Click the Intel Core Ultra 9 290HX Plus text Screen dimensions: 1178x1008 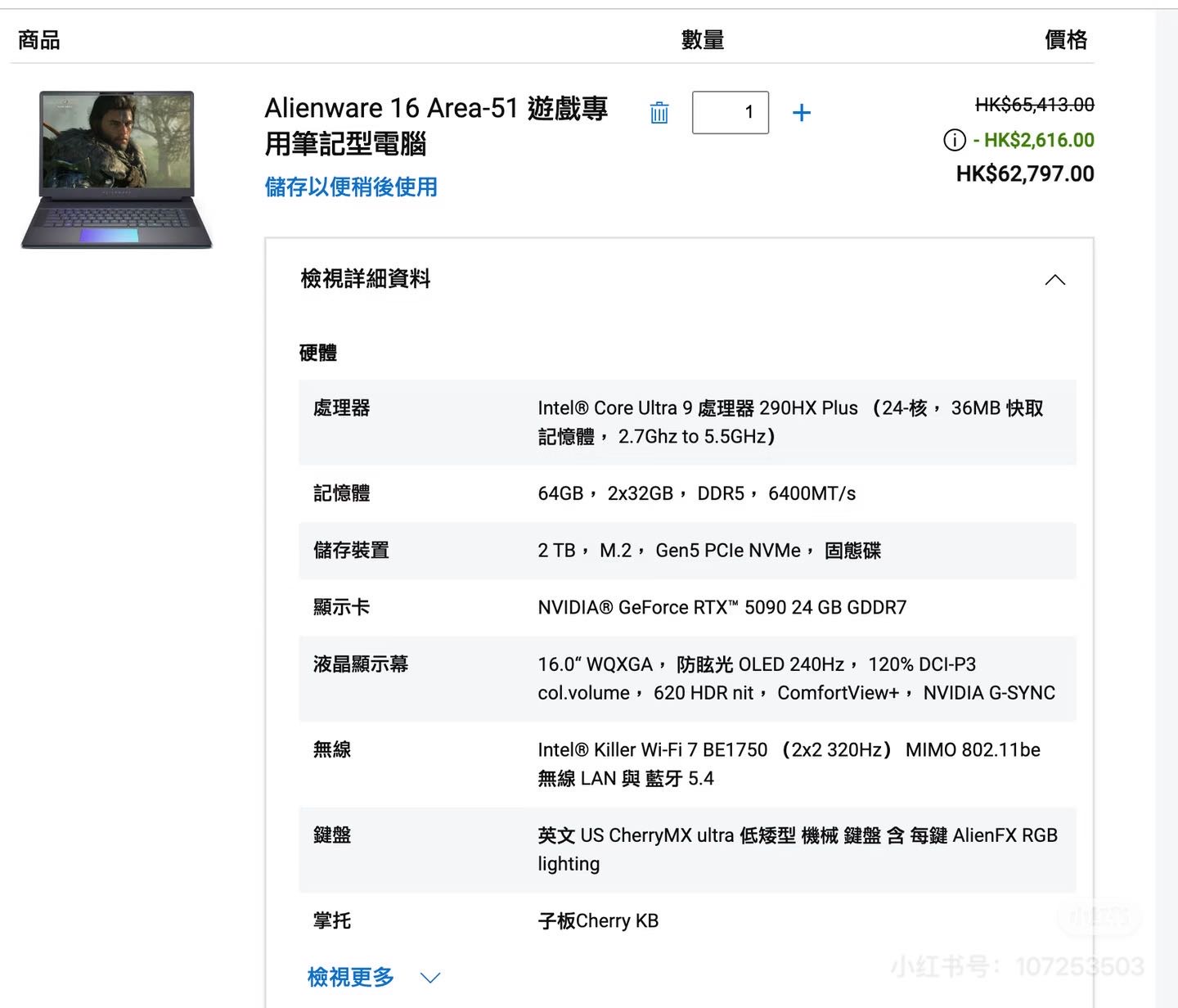coord(790,422)
